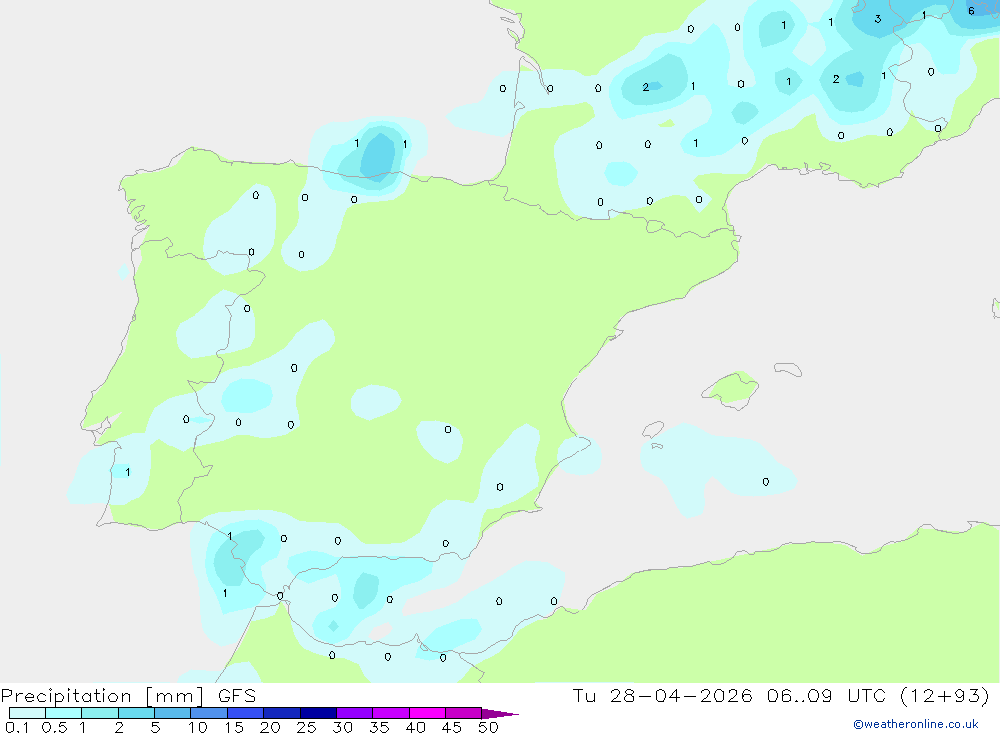Select the 40–45 mm magenta legend swatch

pyautogui.click(x=427, y=713)
